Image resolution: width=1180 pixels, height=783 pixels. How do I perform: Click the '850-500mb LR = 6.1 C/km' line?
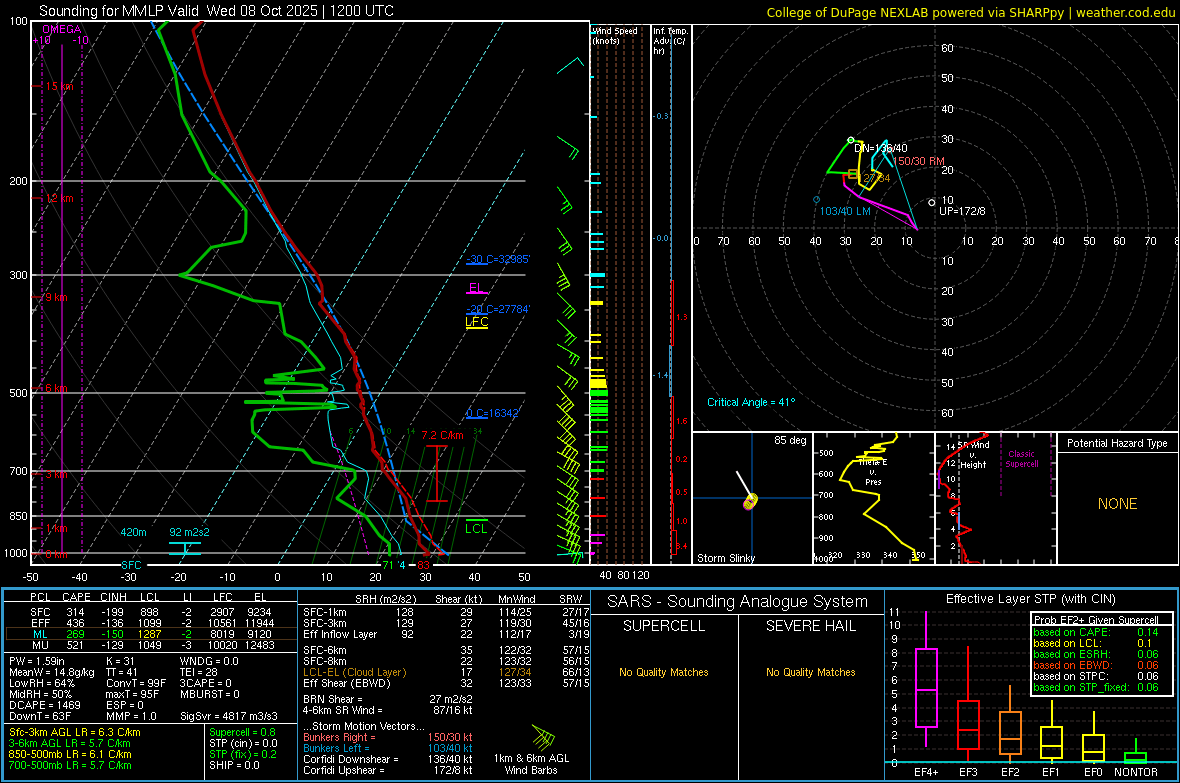pyautogui.click(x=70, y=754)
